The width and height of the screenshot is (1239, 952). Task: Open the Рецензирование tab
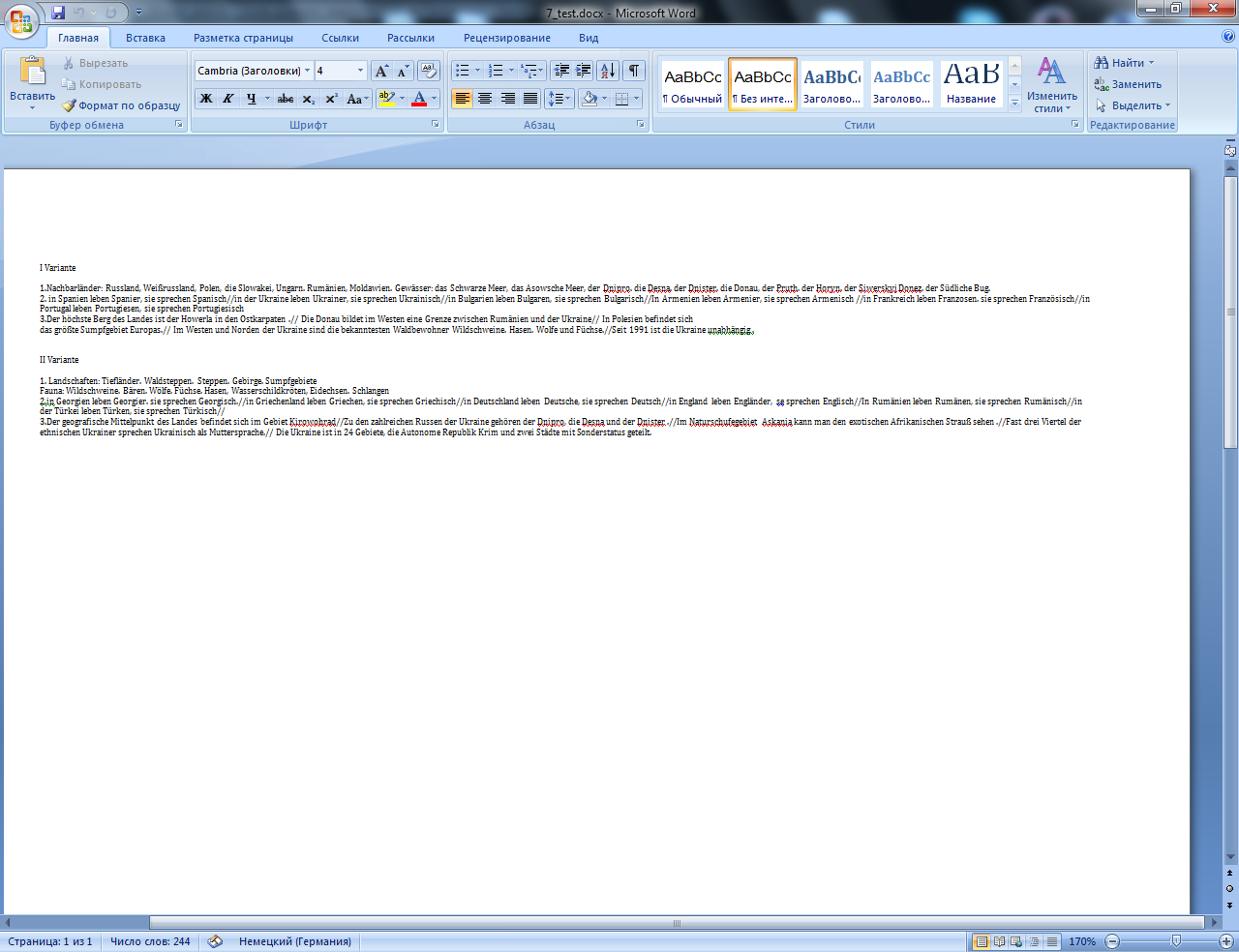pyautogui.click(x=507, y=38)
